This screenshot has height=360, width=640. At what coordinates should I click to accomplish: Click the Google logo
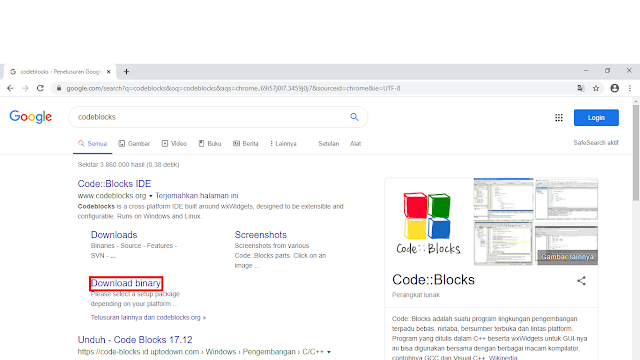pos(31,117)
